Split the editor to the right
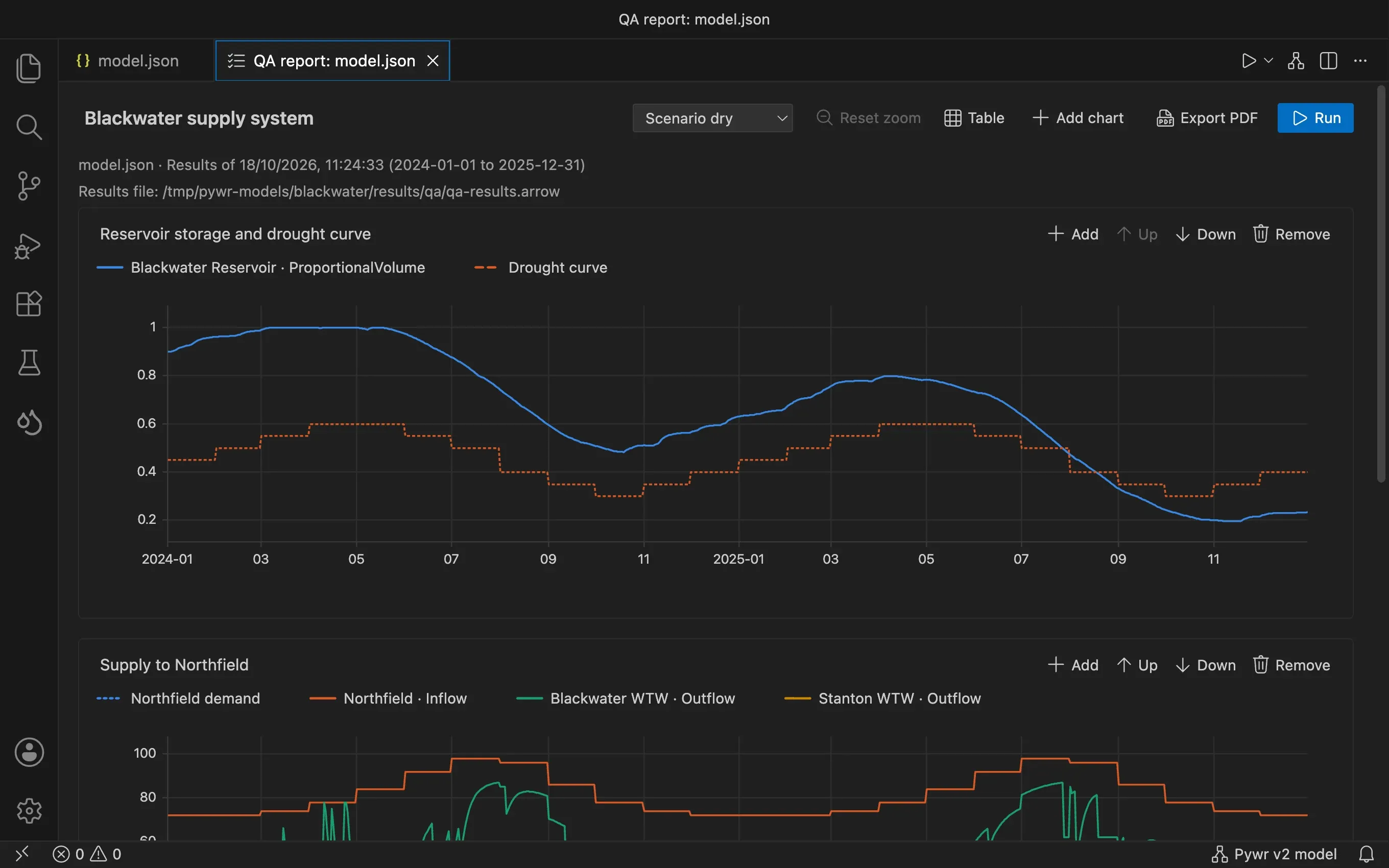1389x868 pixels. pos(1328,61)
